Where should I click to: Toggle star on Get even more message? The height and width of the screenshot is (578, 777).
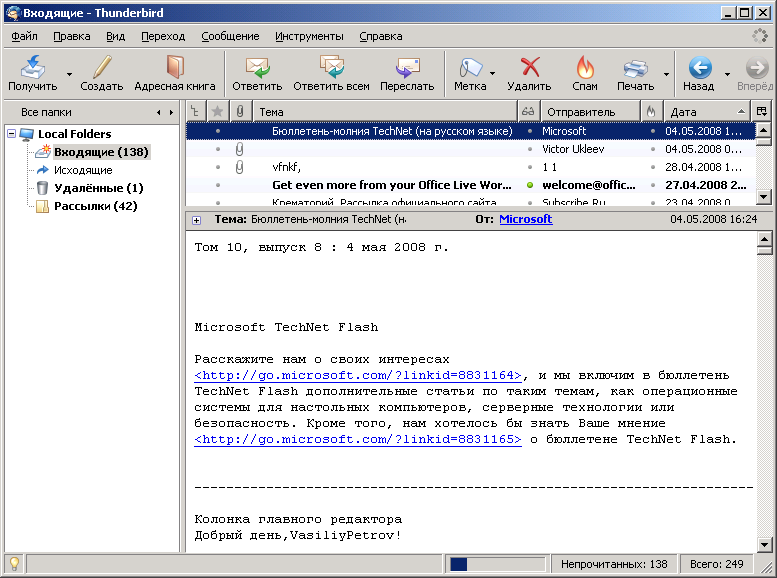pos(218,185)
